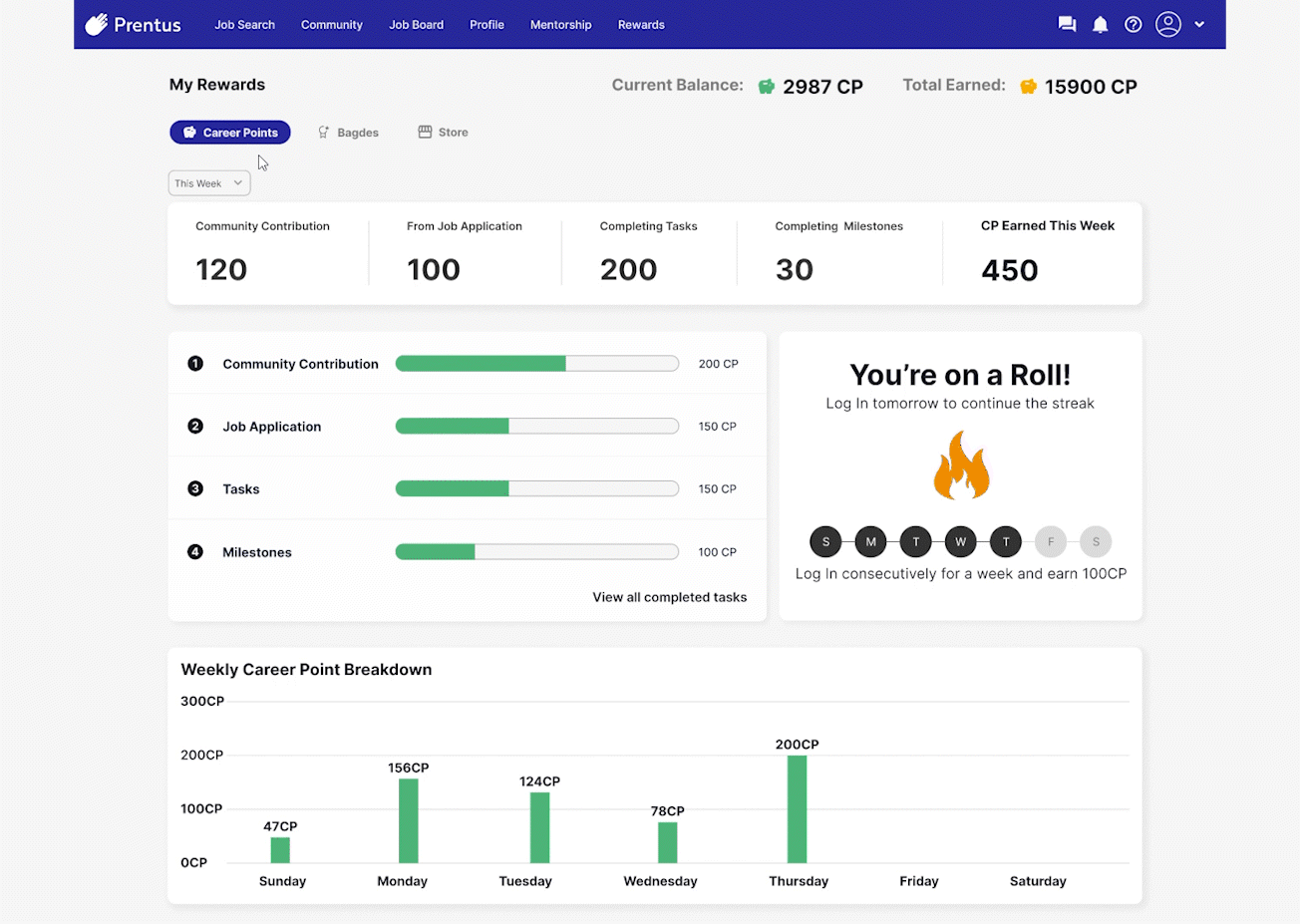Click the Sunday 47CP chart bar
Image resolution: width=1300 pixels, height=924 pixels.
[280, 850]
